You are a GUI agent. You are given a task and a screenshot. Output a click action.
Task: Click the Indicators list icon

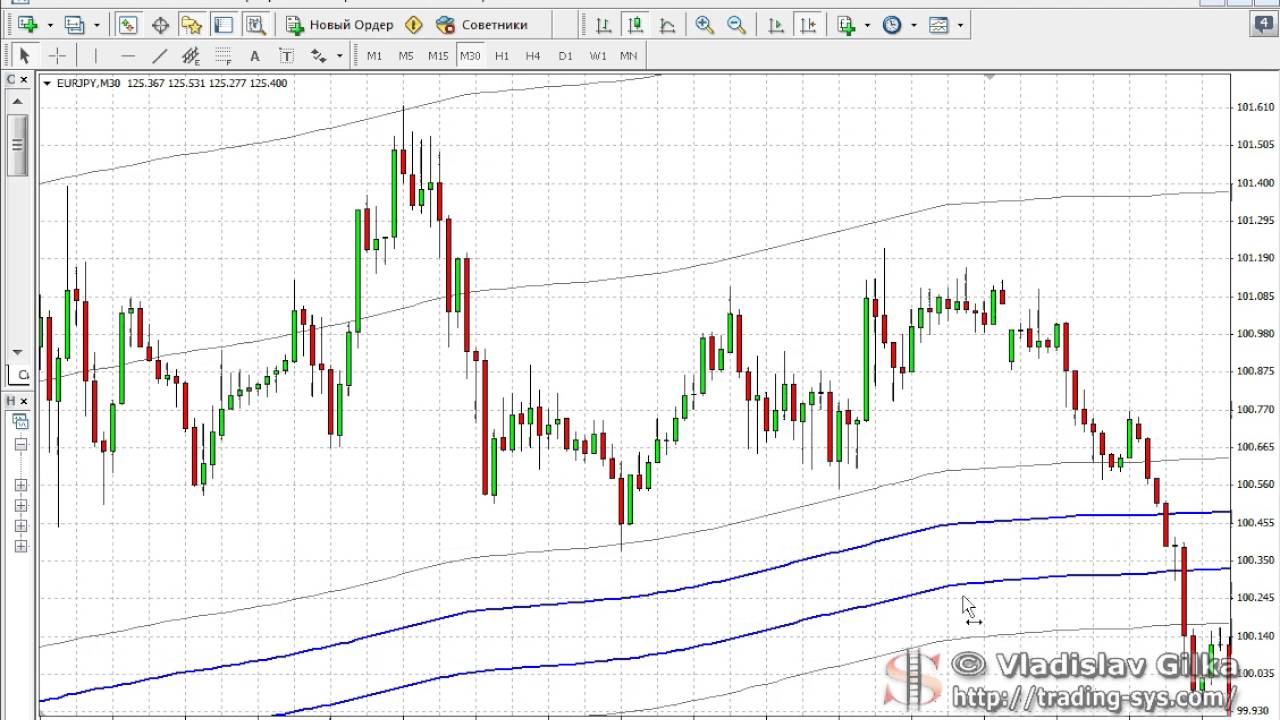tap(846, 25)
